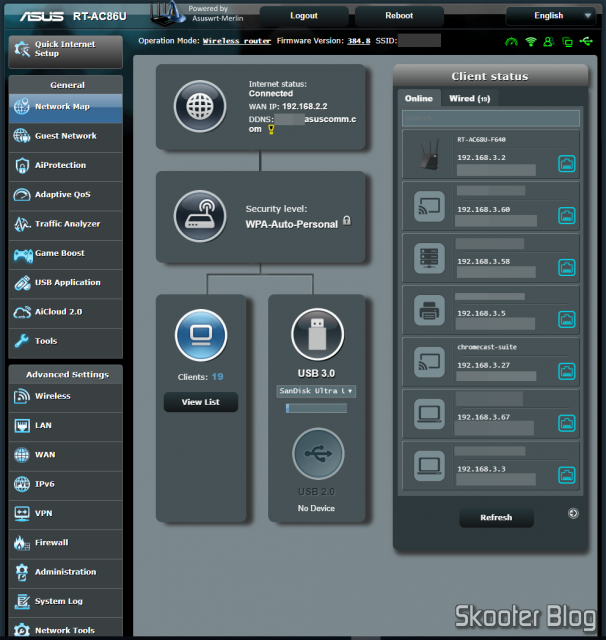Viewport: 606px width, 640px height.
Task: Click the green LAN devices status icon
Action: (567, 41)
